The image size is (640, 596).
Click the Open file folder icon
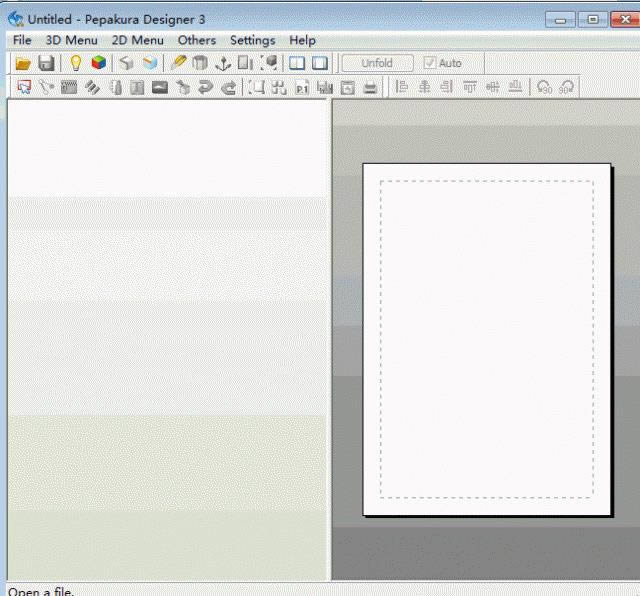click(x=23, y=63)
